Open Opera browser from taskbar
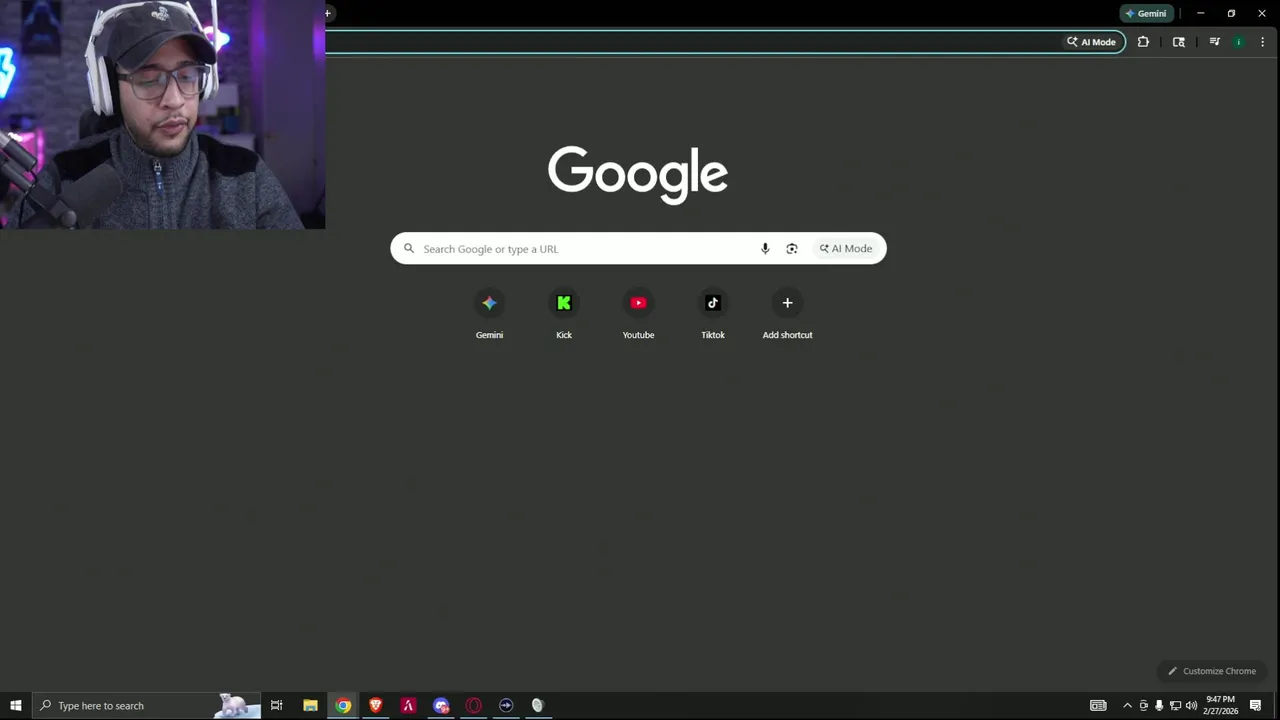The image size is (1280, 720). point(474,706)
